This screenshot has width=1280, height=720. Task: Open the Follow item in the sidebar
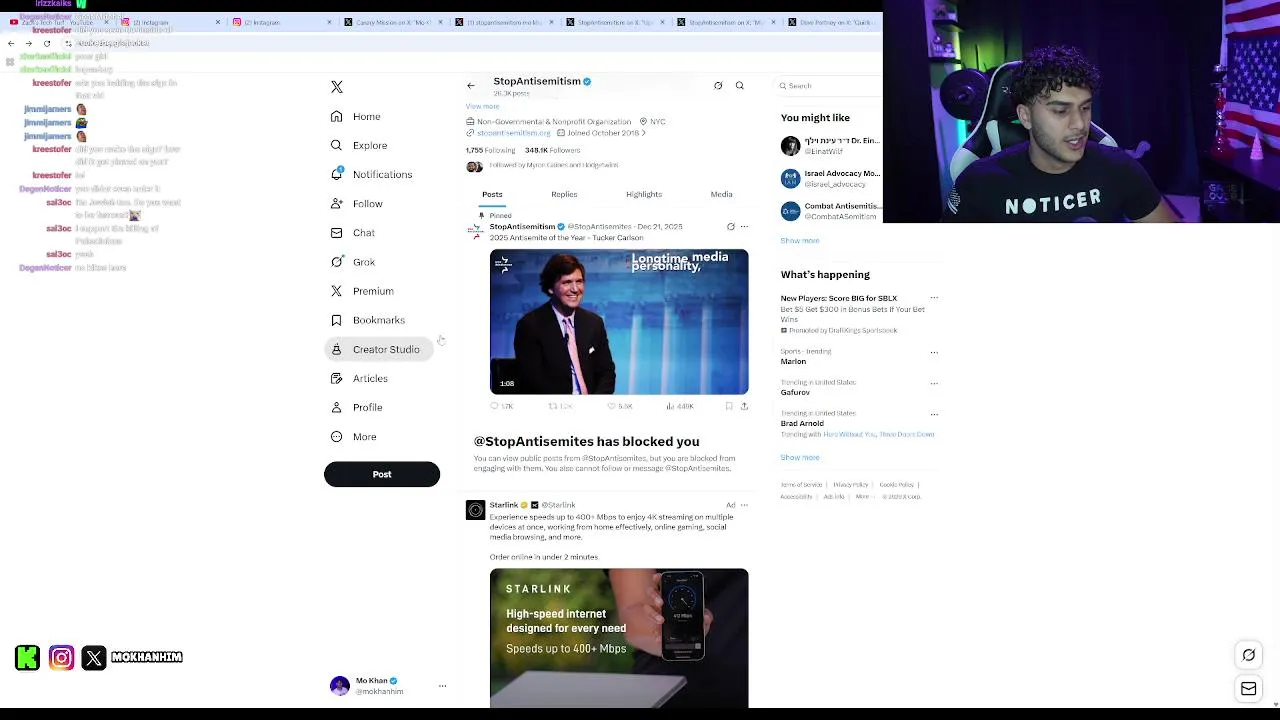click(x=357, y=204)
